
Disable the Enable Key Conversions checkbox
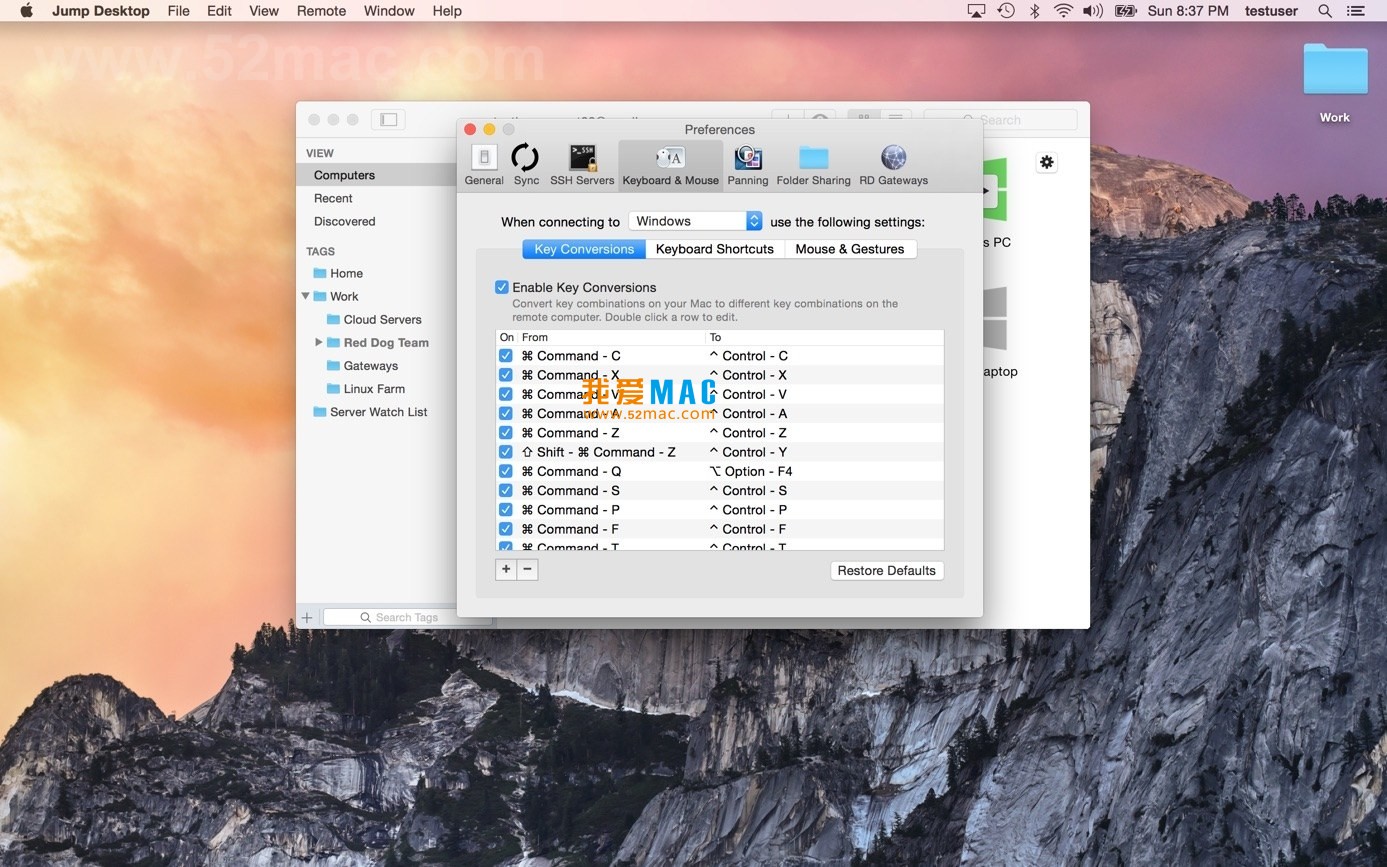tap(502, 287)
